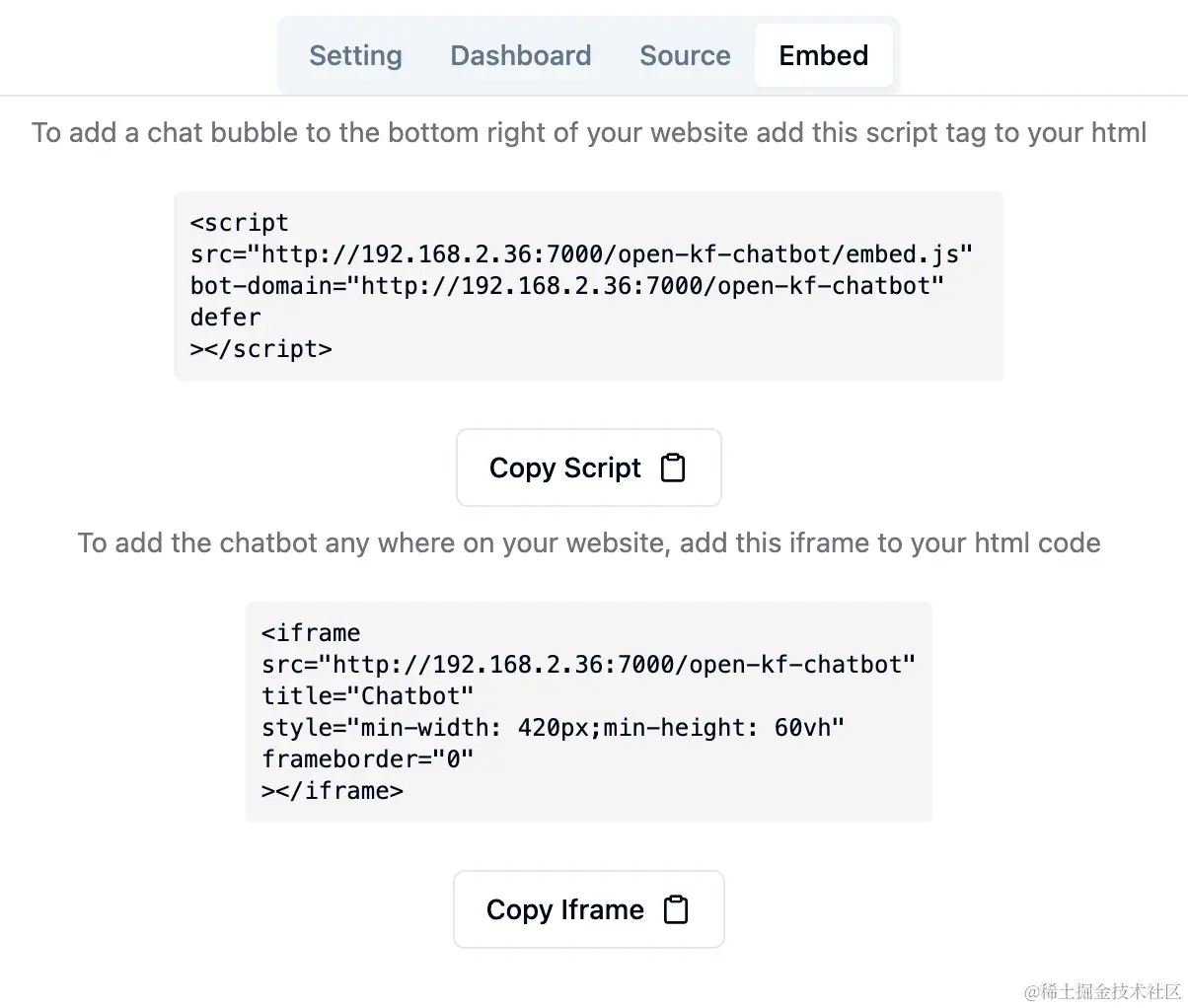Select the Embed tab
This screenshot has height=1008, width=1188.
click(x=823, y=55)
